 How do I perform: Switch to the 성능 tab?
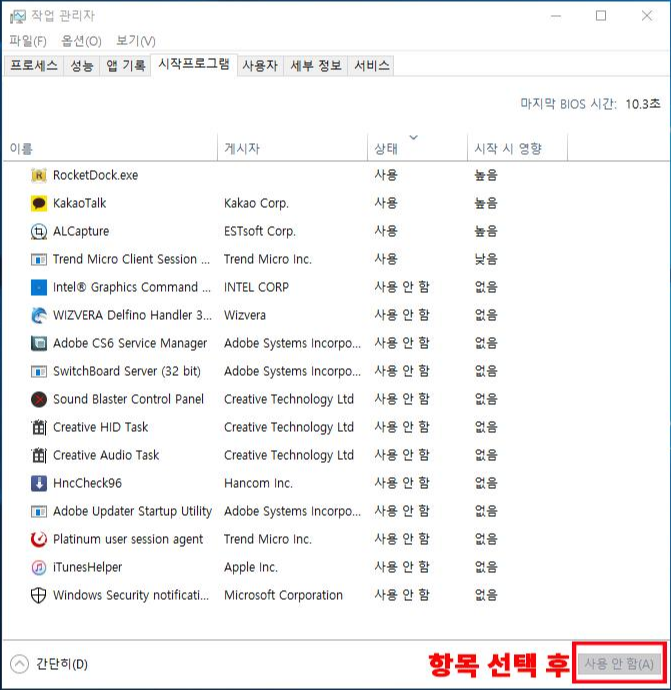82,66
